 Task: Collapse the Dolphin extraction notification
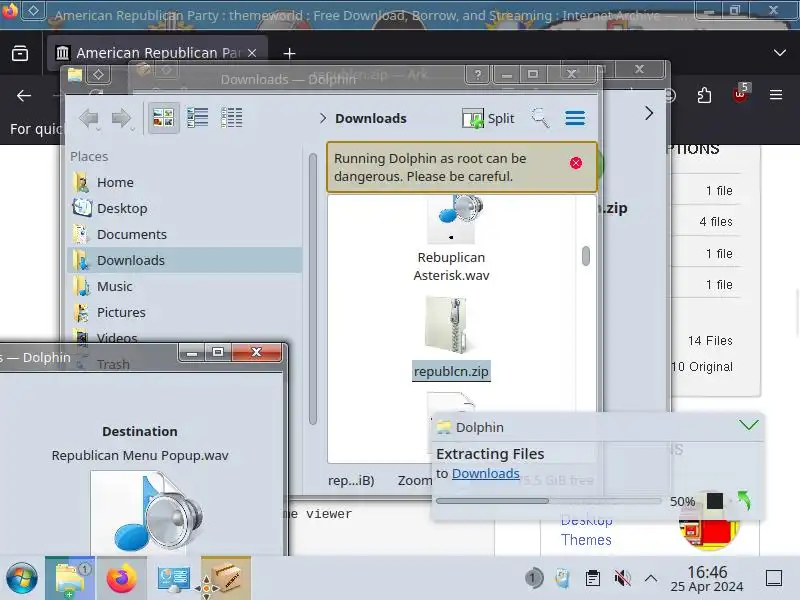(x=748, y=424)
